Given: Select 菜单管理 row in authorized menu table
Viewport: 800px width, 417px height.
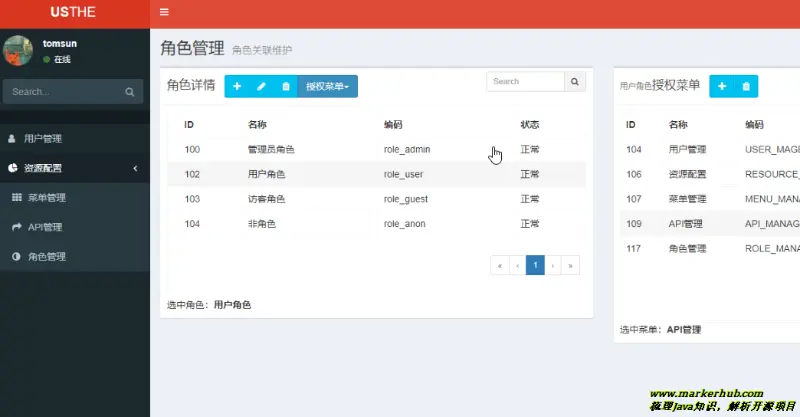Looking at the screenshot, I should pos(710,199).
